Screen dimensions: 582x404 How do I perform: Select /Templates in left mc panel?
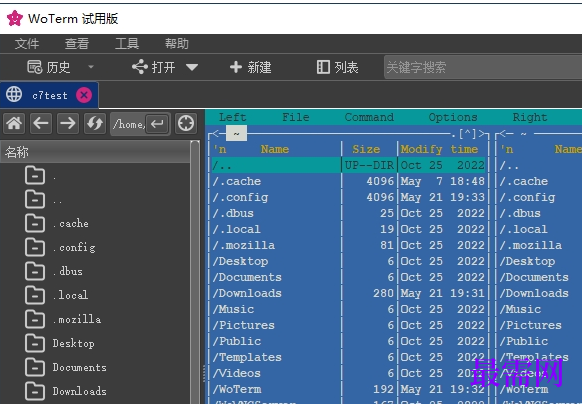point(348,357)
